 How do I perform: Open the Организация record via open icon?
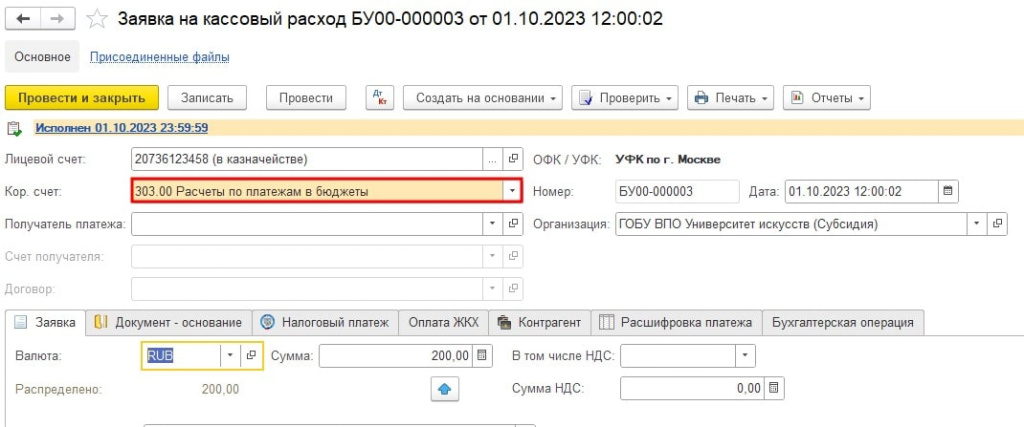(997, 224)
